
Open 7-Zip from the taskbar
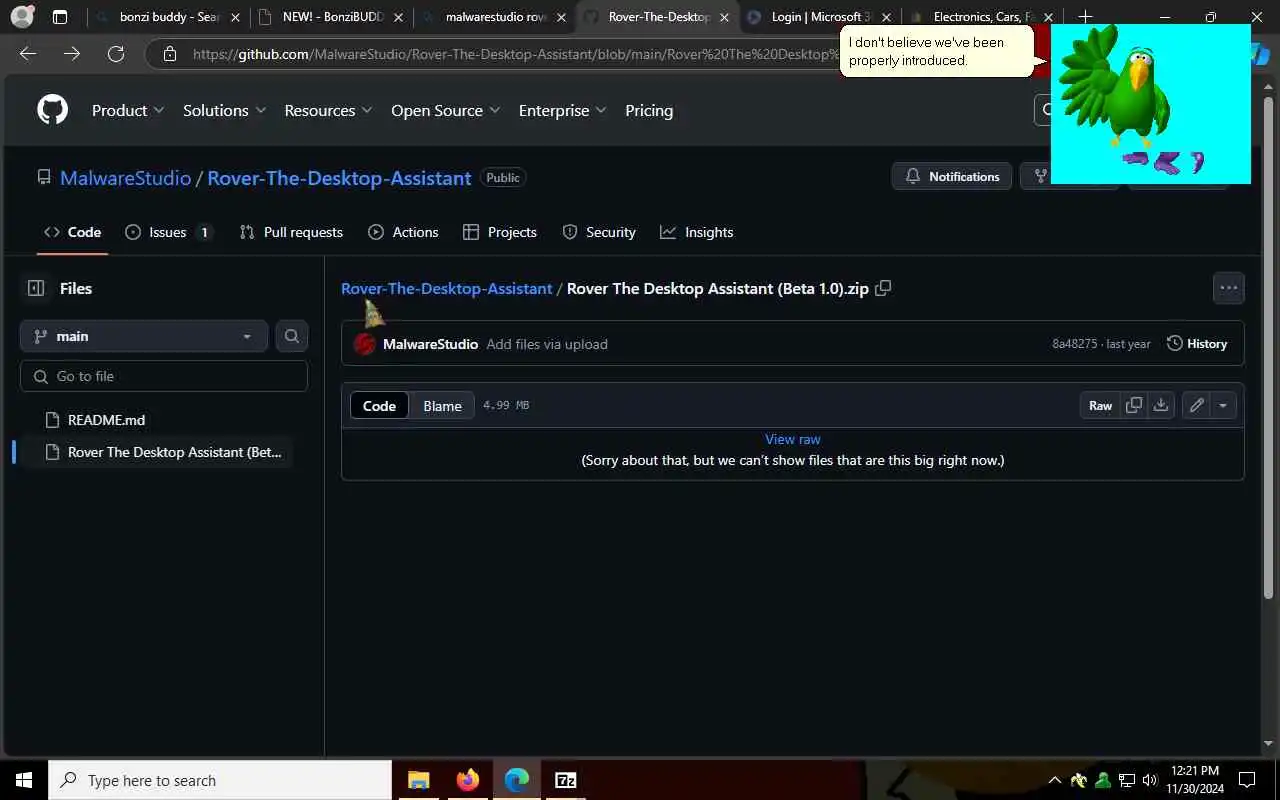point(565,780)
